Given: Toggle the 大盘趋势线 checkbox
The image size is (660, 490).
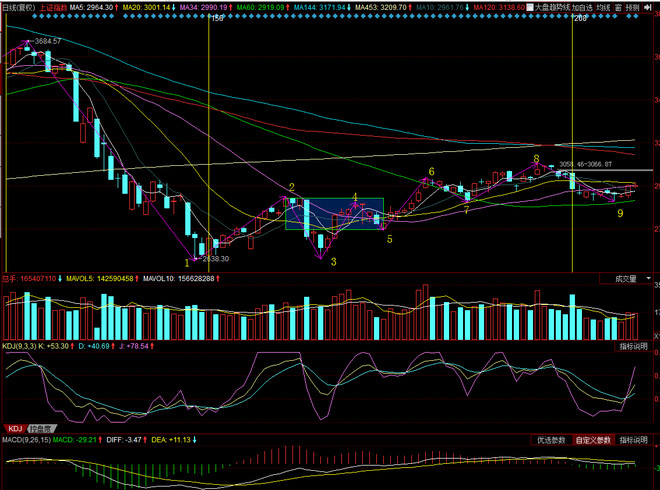Looking at the screenshot, I should pos(530,7).
